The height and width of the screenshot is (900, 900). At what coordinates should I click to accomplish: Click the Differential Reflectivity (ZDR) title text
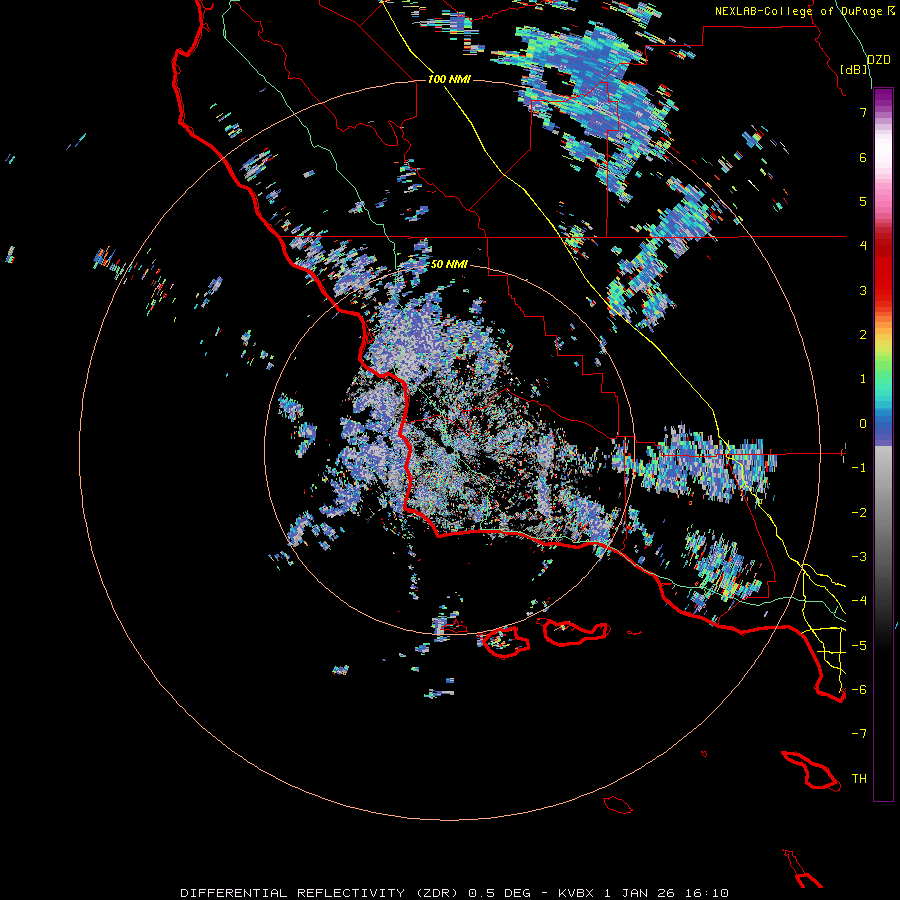pos(321,893)
